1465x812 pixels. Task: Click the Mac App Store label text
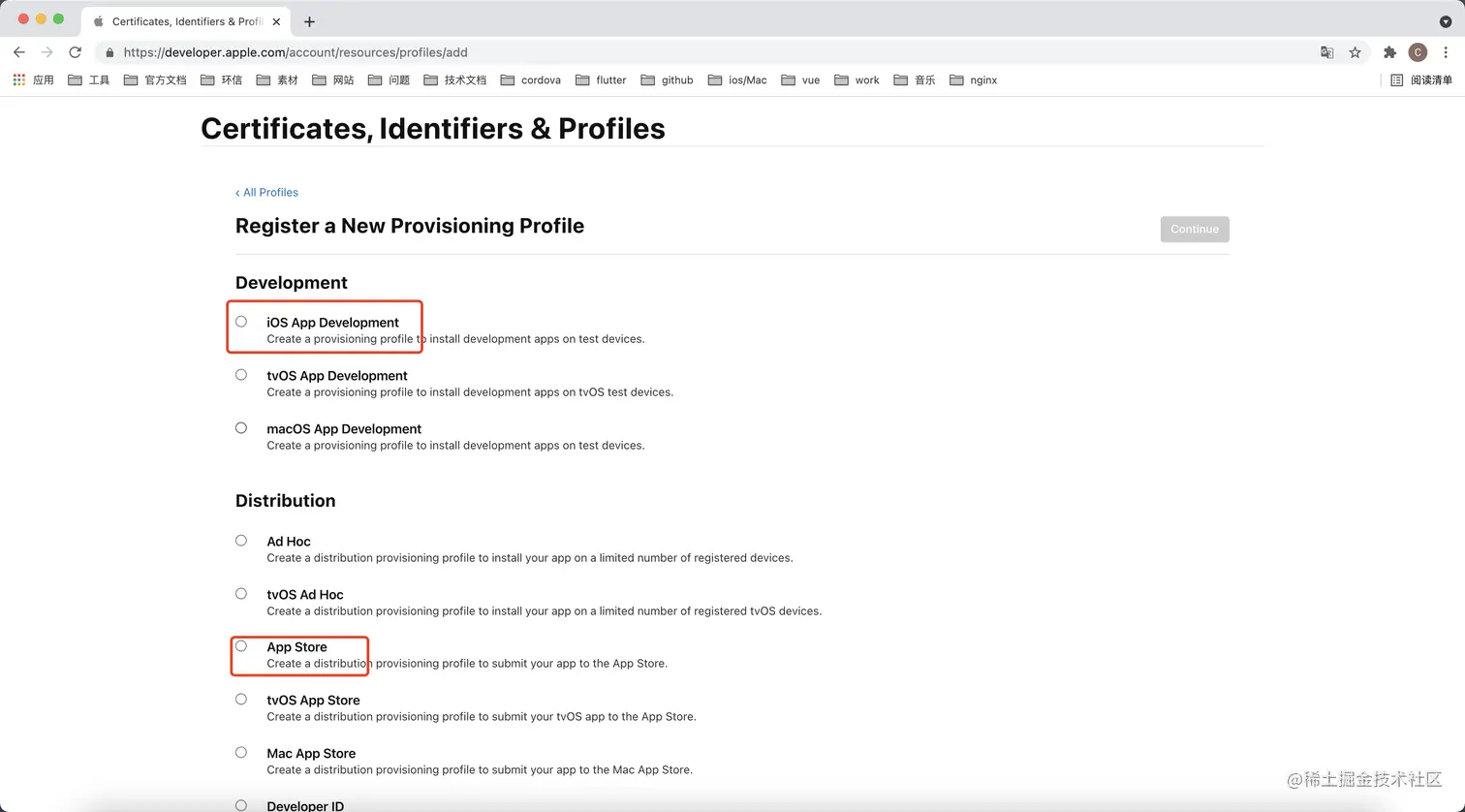[311, 754]
